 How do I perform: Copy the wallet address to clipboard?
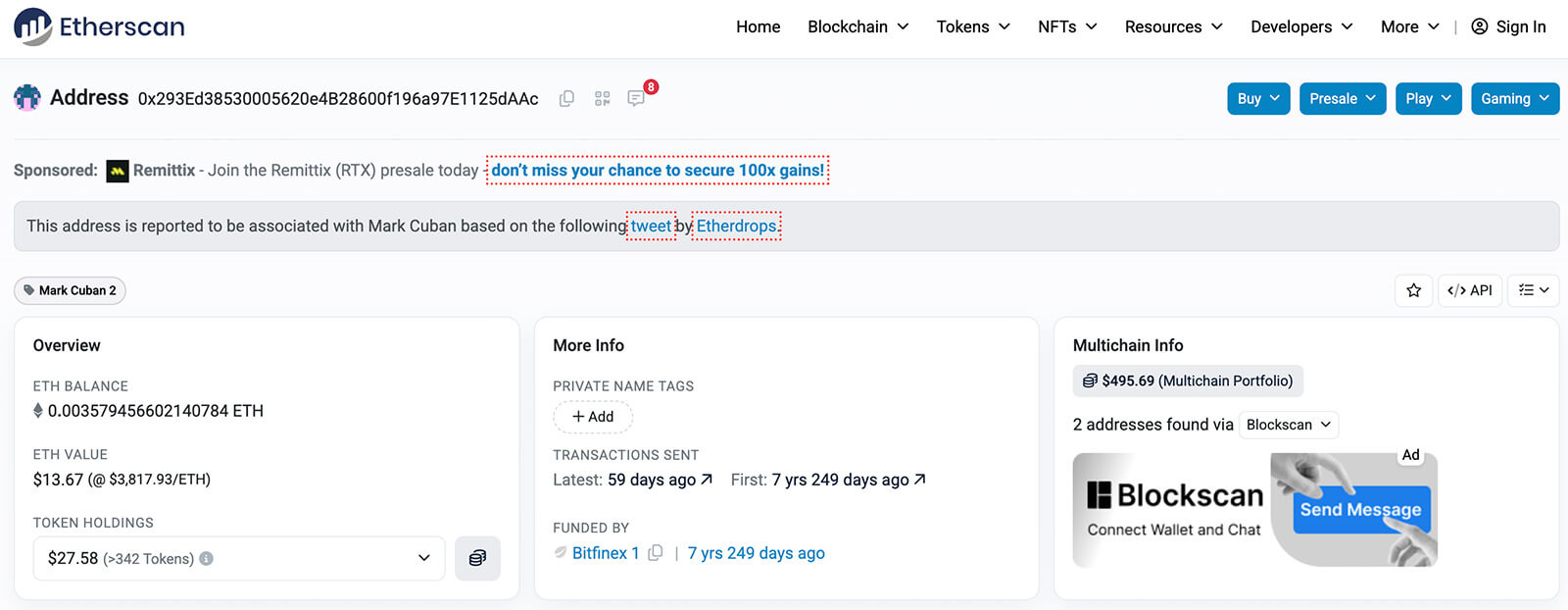coord(566,99)
